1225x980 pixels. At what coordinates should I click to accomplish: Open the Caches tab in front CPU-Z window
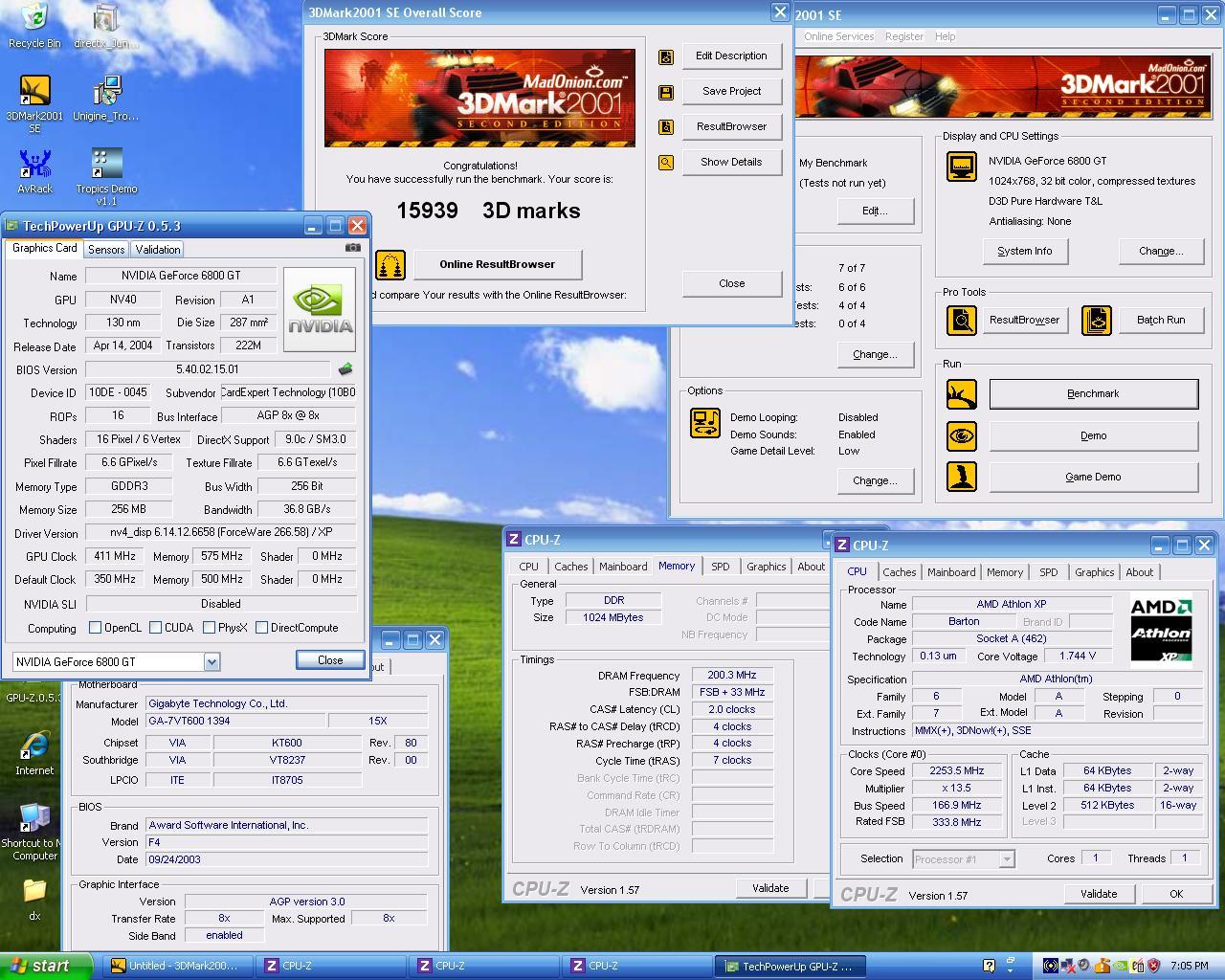point(899,572)
